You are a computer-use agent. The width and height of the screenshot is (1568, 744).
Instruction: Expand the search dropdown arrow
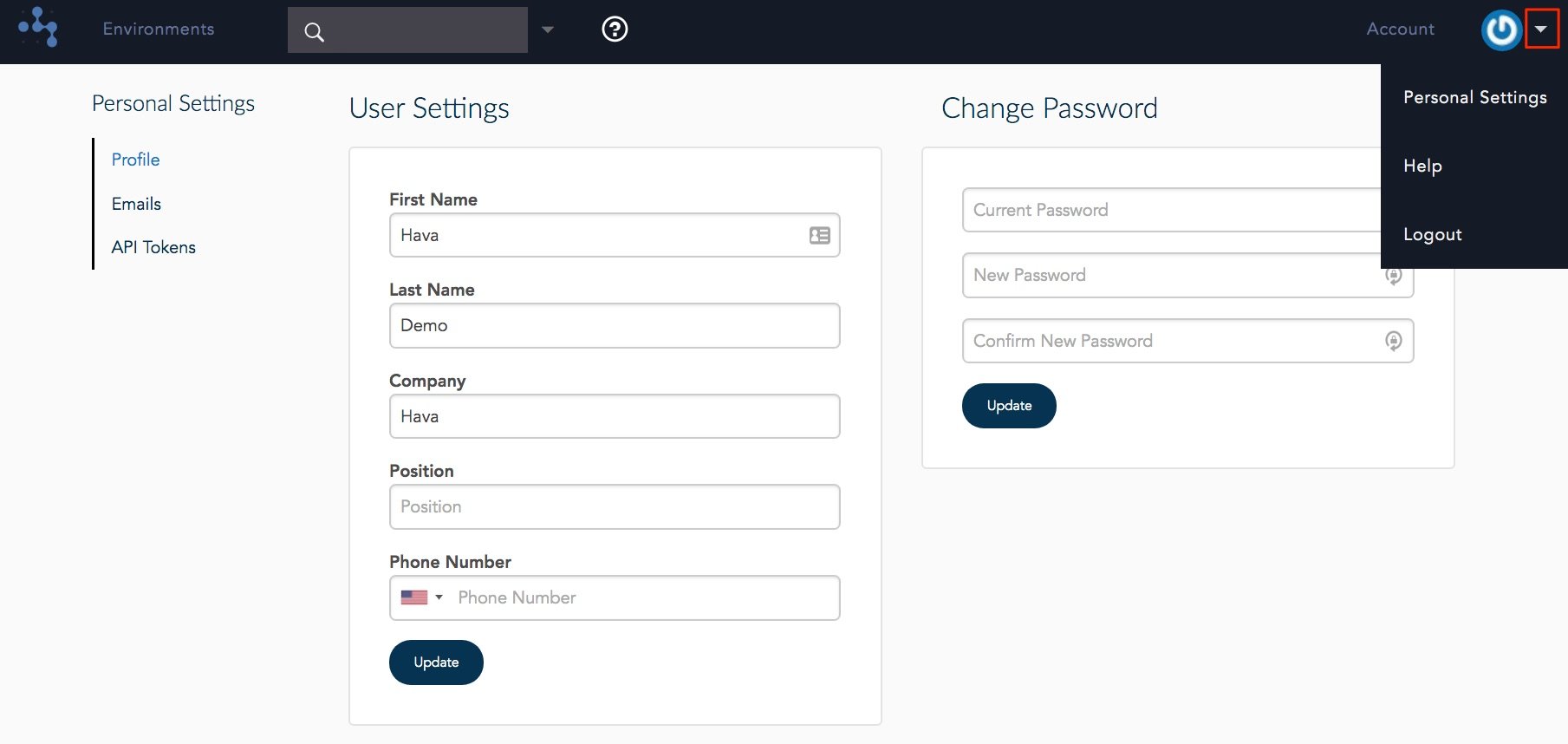click(x=547, y=29)
